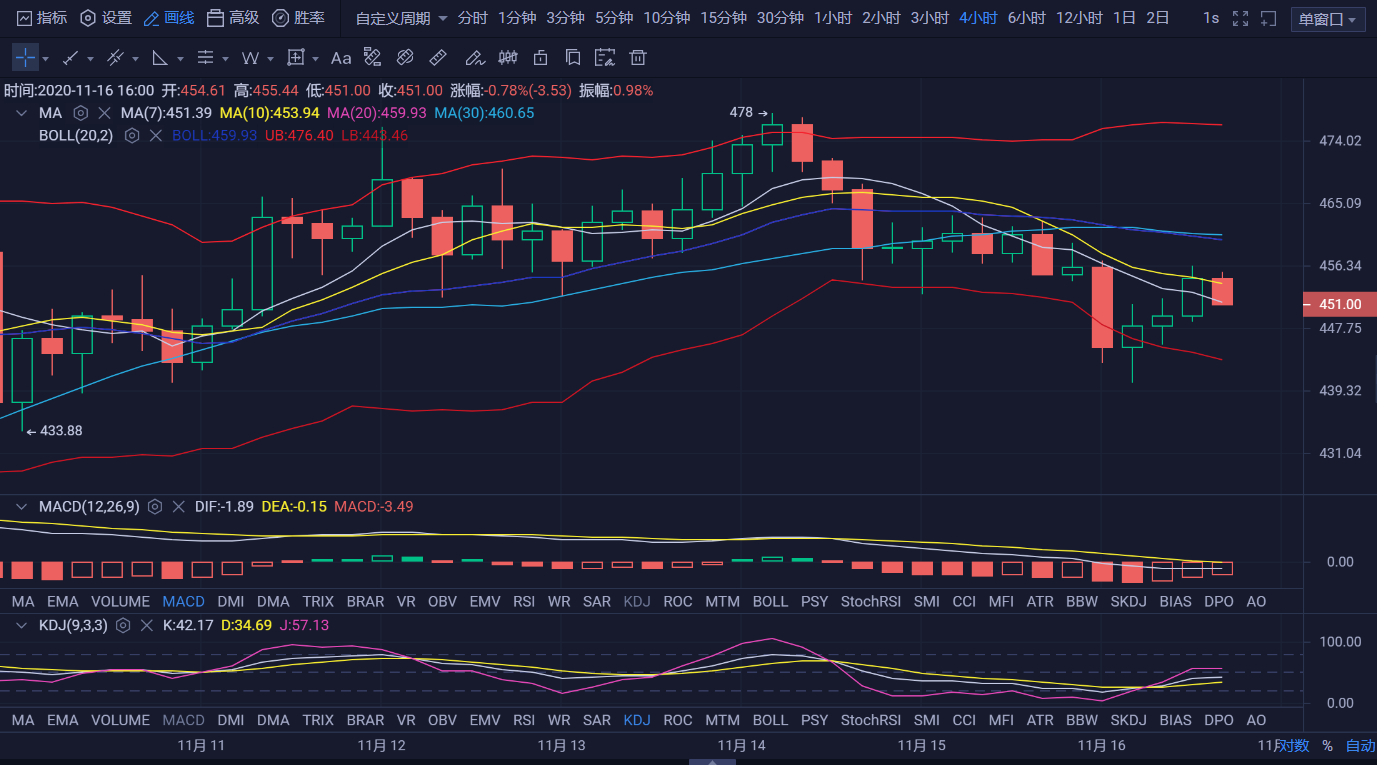Screen dimensions: 1377x765
Task: Click the 451.00 current price label
Action: click(1339, 304)
